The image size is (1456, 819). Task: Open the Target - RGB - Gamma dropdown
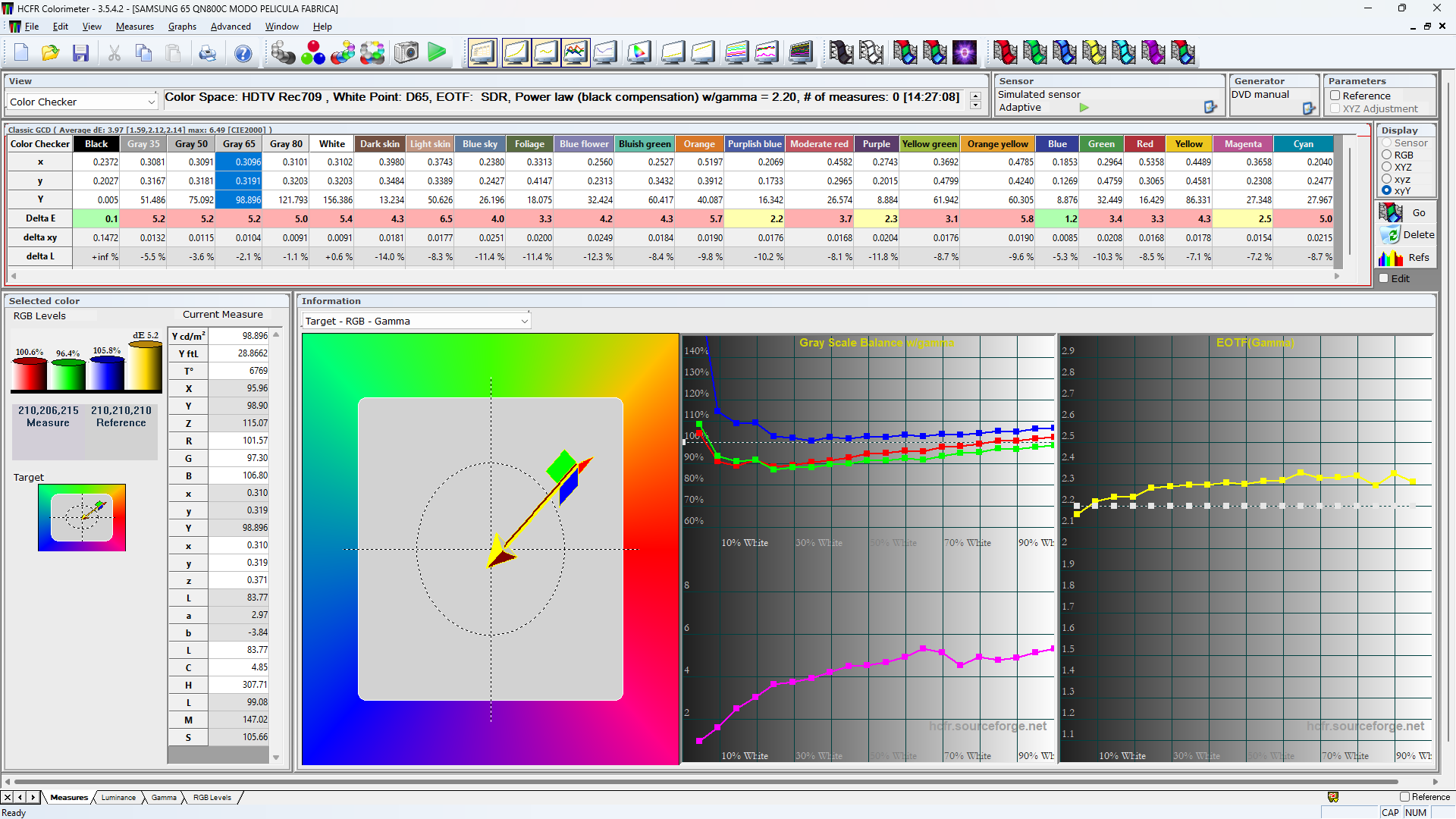click(524, 321)
